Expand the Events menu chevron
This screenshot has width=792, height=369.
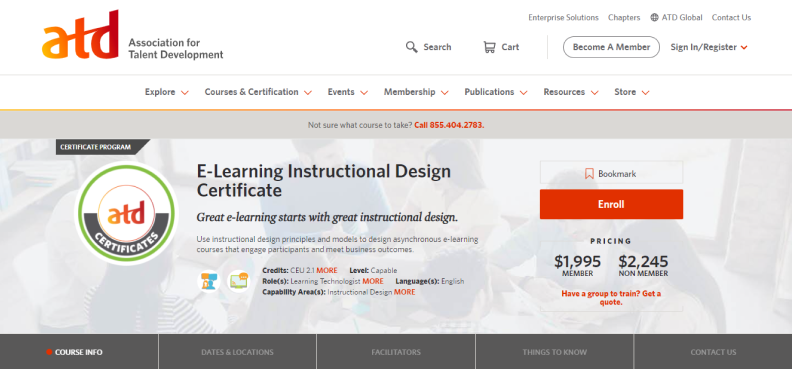pyautogui.click(x=364, y=93)
